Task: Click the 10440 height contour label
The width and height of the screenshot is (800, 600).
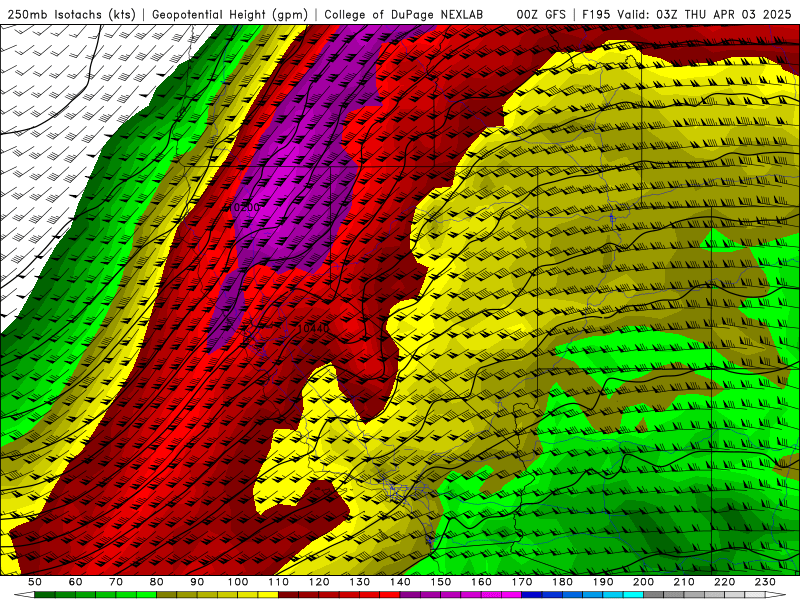Action: [312, 329]
